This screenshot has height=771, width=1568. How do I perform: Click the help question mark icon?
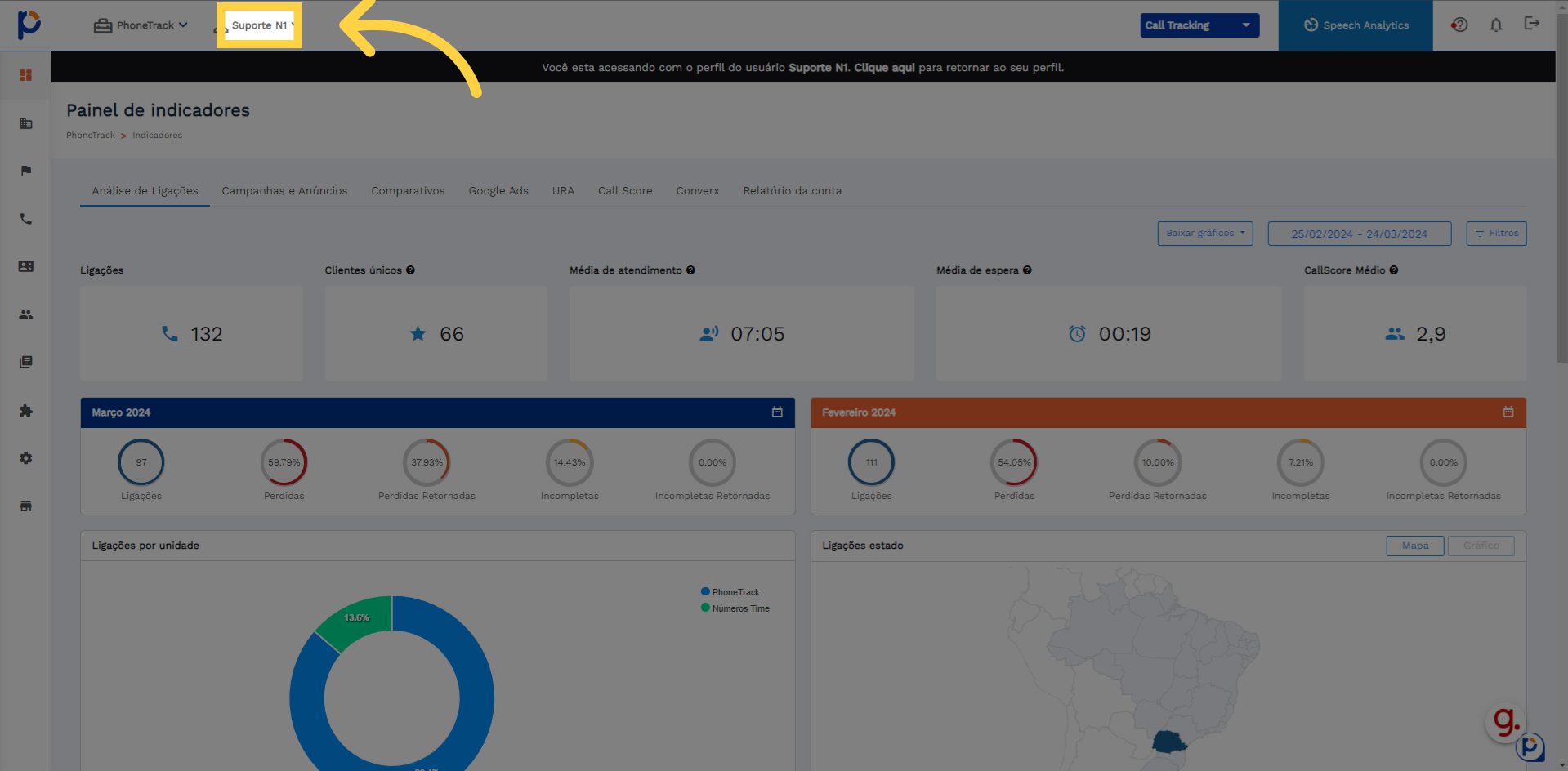[x=1459, y=25]
